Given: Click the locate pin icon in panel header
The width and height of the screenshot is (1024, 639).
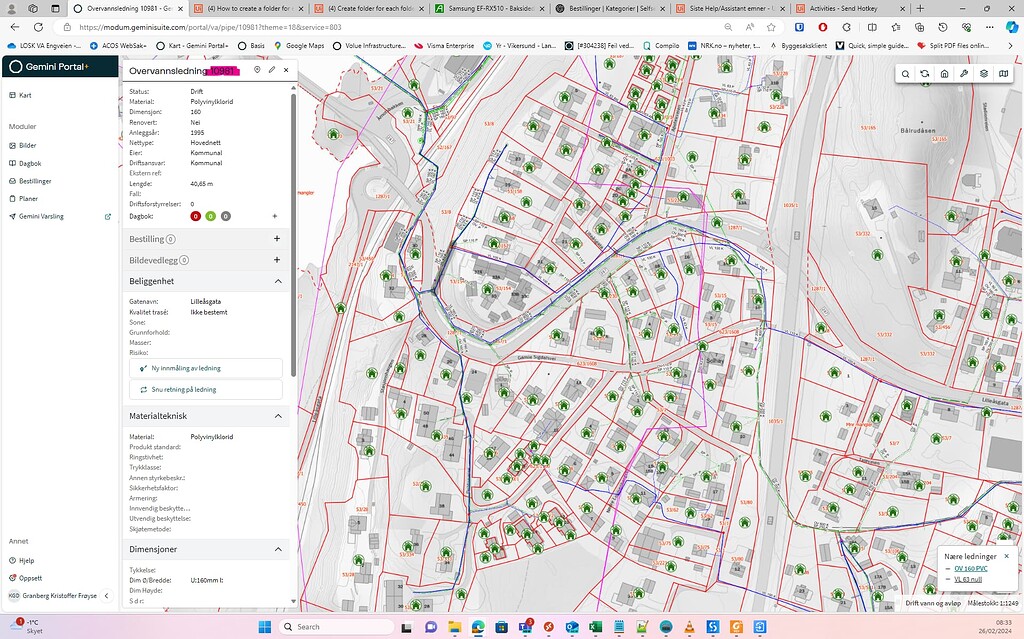Looking at the screenshot, I should [257, 71].
